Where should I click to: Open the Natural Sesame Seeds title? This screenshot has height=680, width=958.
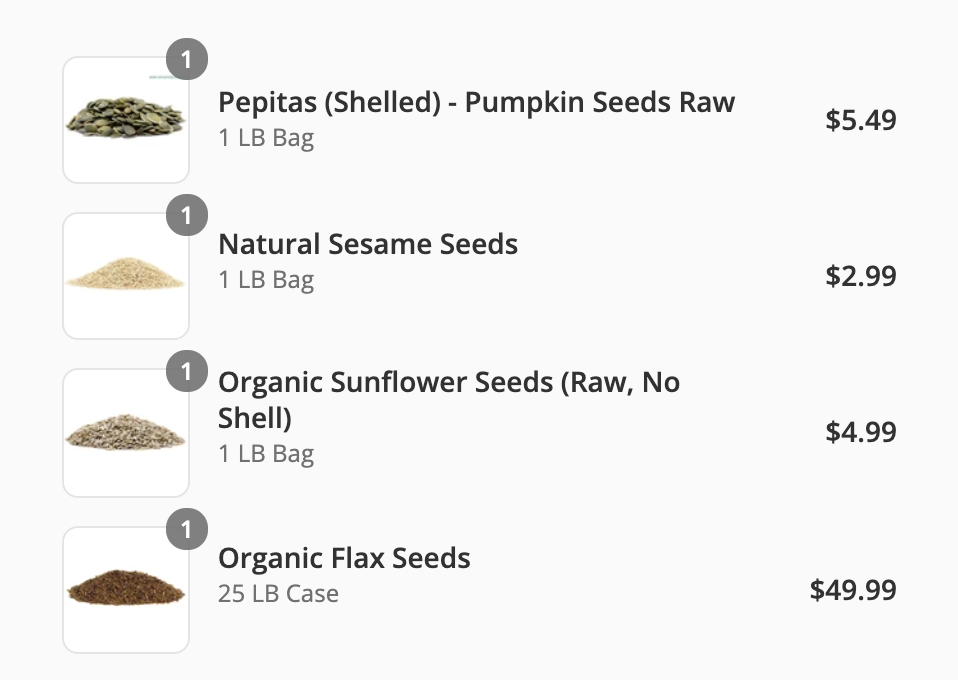(368, 244)
